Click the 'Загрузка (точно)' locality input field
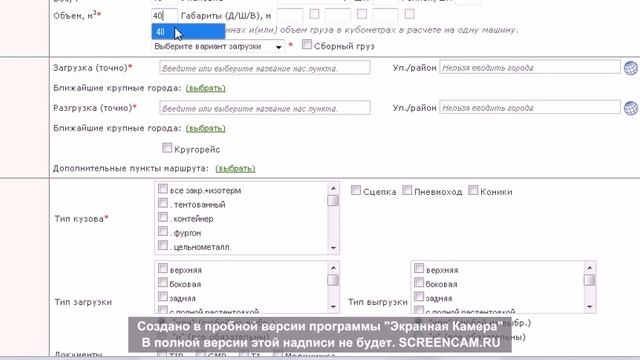This screenshot has width=640, height=360. point(265,68)
